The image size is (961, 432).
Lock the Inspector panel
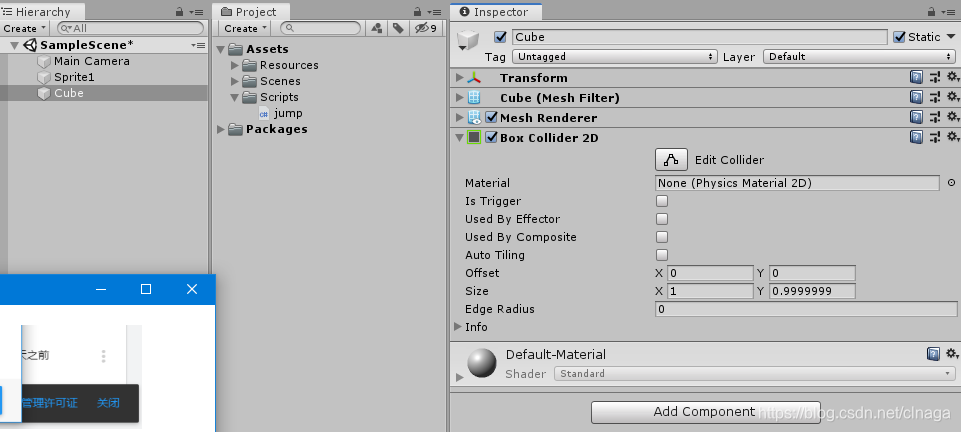[931, 12]
